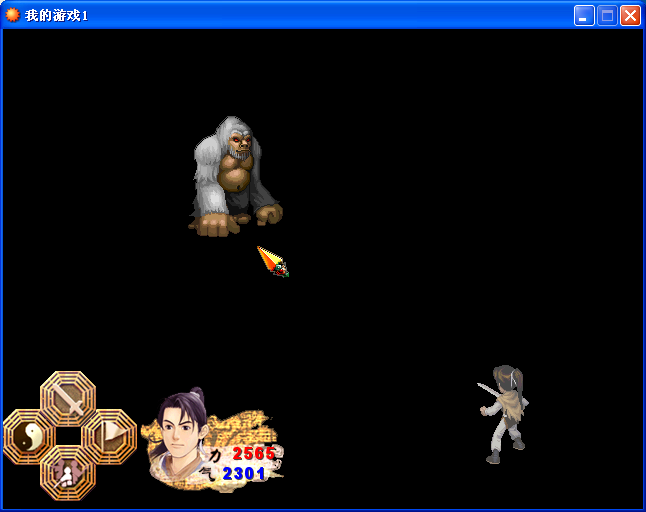Click the flag octagon icon
The image size is (646, 512).
109,437
